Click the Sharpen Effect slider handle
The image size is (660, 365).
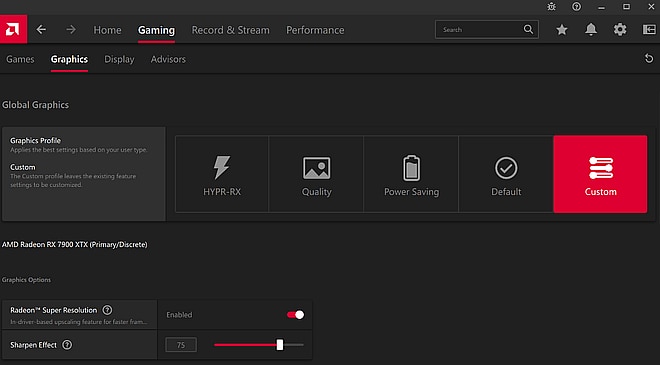point(280,345)
